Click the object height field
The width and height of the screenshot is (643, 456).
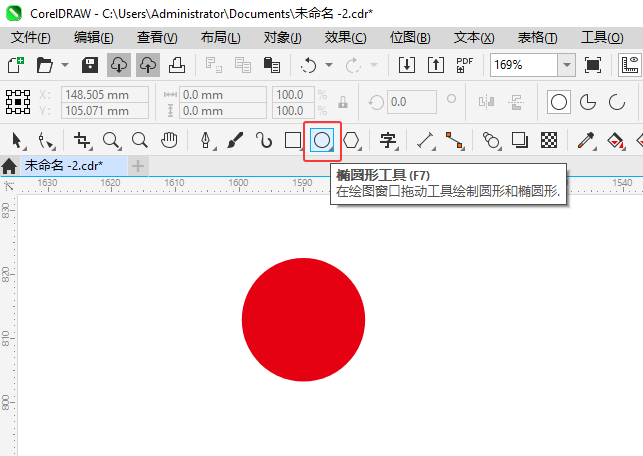tap(223, 111)
